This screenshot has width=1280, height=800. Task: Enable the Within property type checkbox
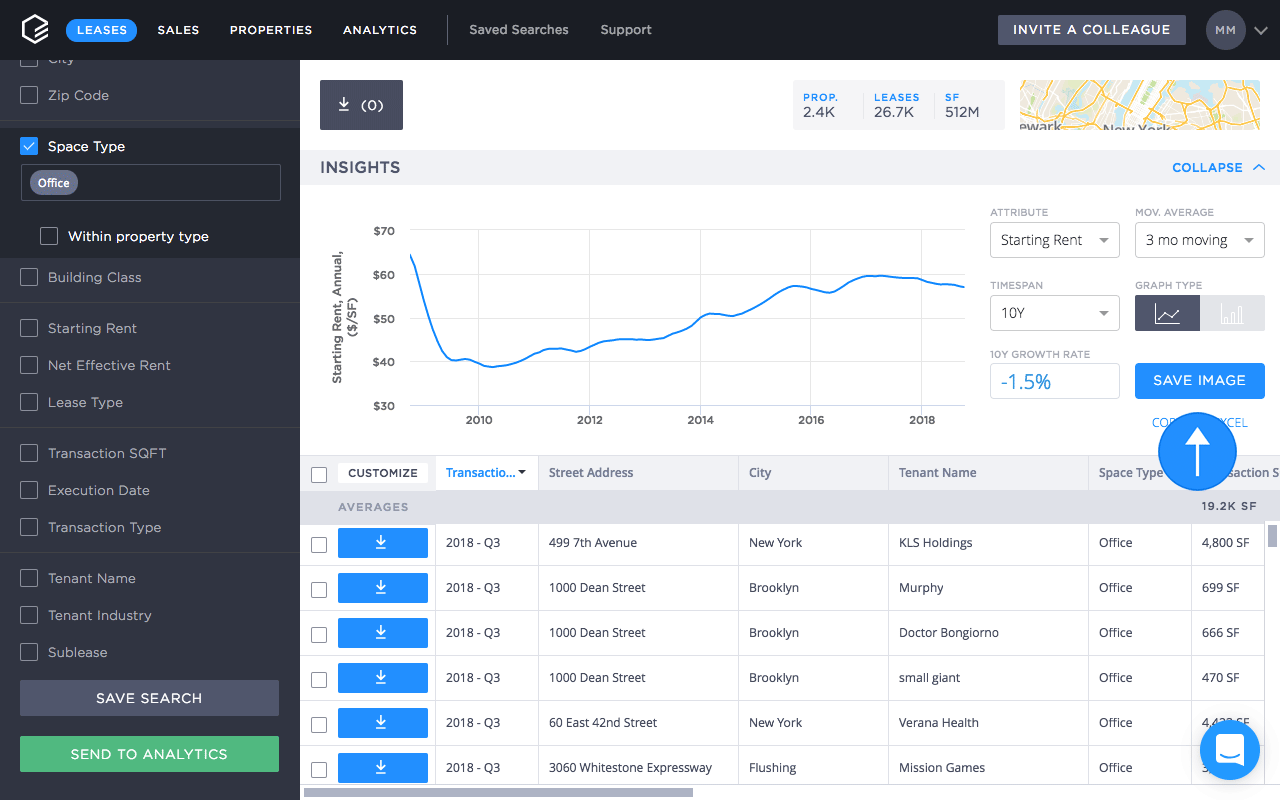click(x=49, y=236)
